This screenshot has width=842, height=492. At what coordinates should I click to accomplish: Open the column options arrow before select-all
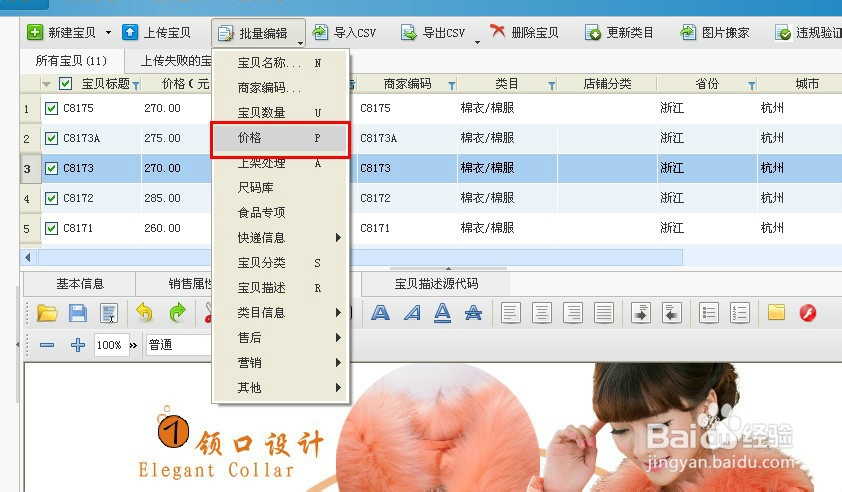click(47, 84)
